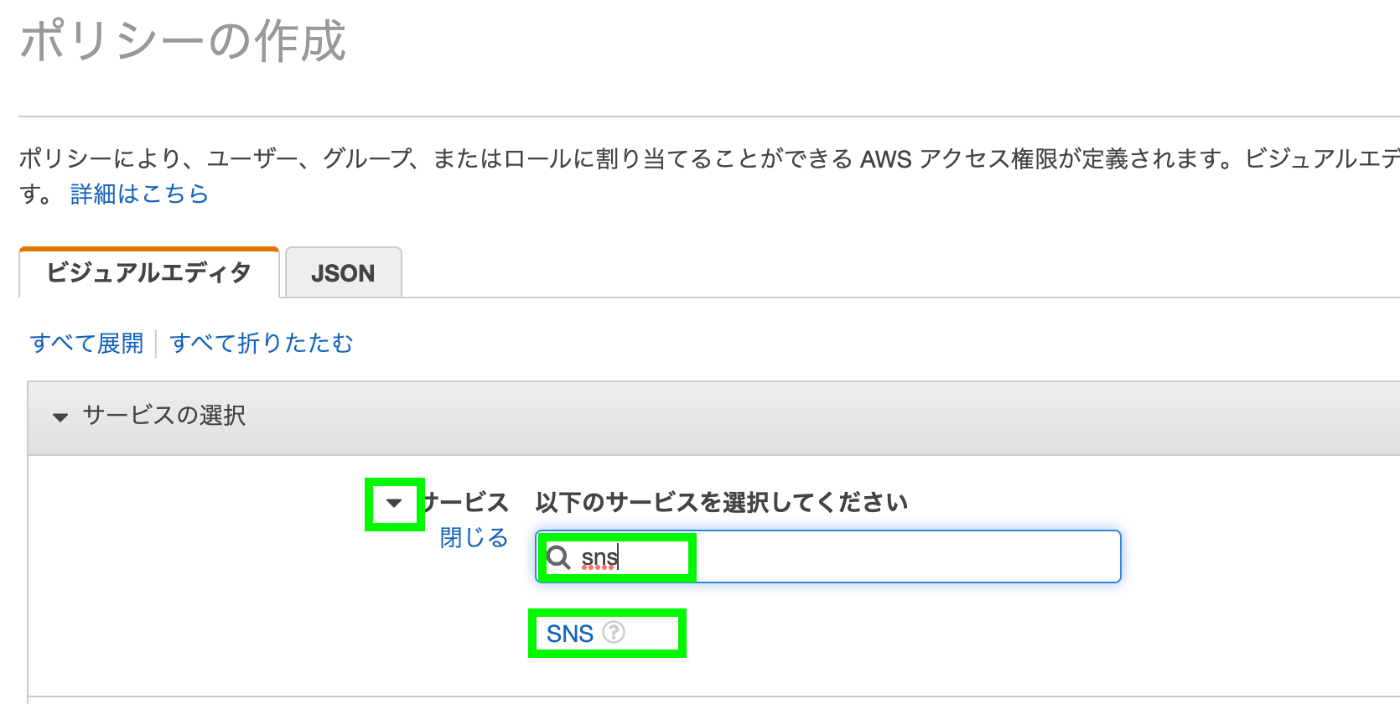Switch to the ビジュアルエディタ tab

click(x=149, y=272)
